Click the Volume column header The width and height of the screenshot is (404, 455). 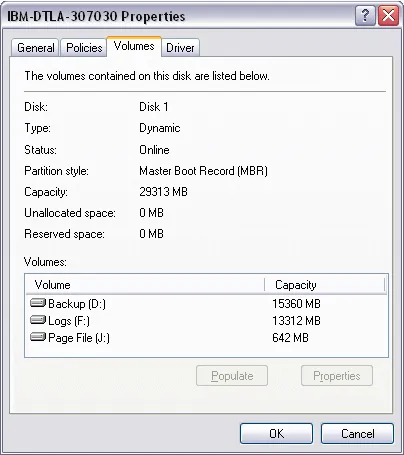coord(145,285)
